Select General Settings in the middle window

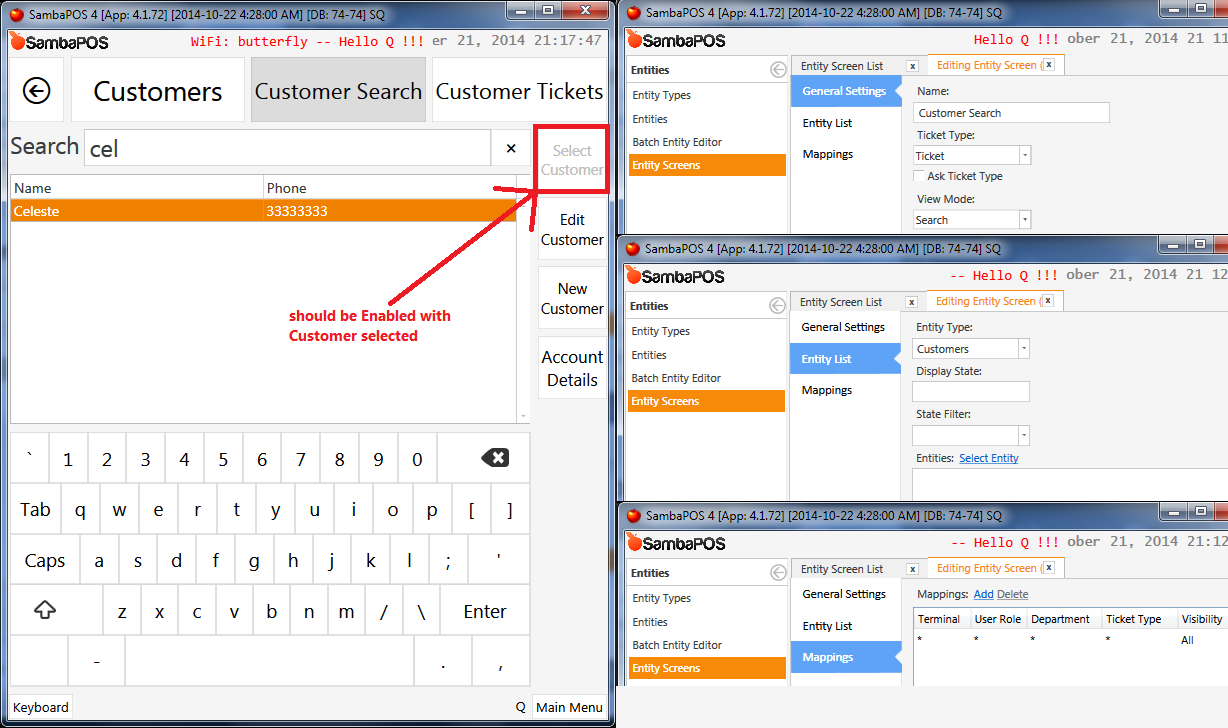coord(843,327)
